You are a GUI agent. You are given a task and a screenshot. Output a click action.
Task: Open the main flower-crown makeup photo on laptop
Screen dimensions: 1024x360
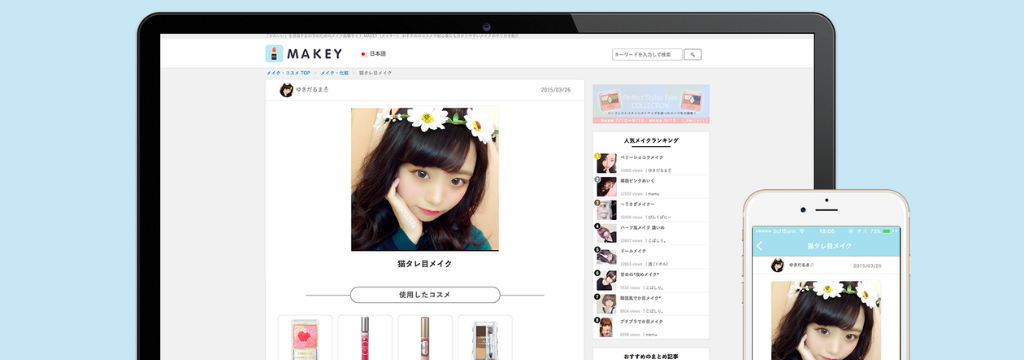pos(424,179)
